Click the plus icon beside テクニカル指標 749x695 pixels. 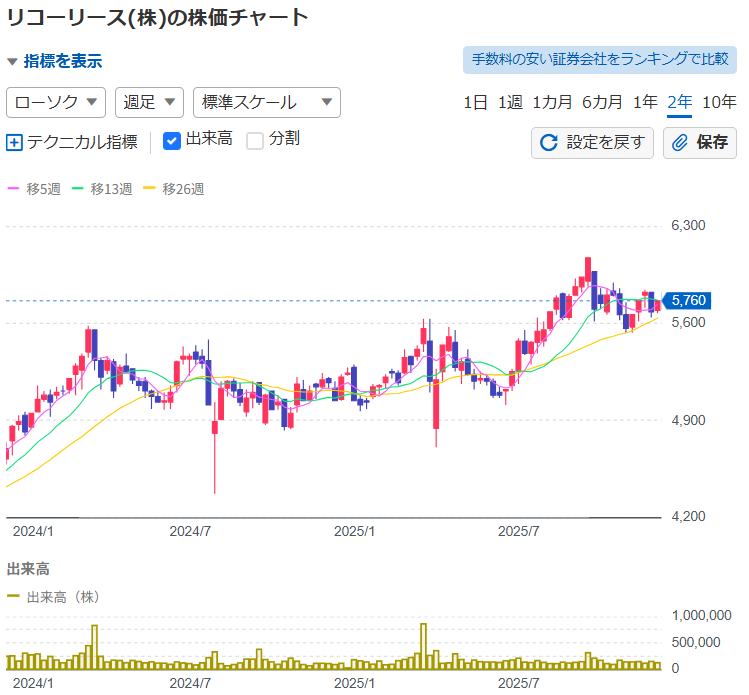pos(14,142)
